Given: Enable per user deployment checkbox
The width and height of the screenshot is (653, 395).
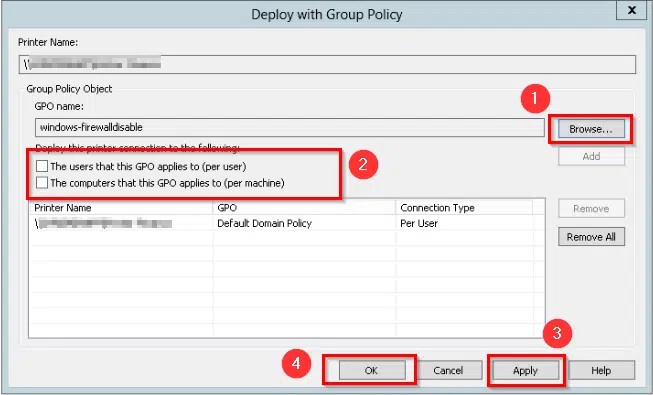Looking at the screenshot, I should [42, 167].
